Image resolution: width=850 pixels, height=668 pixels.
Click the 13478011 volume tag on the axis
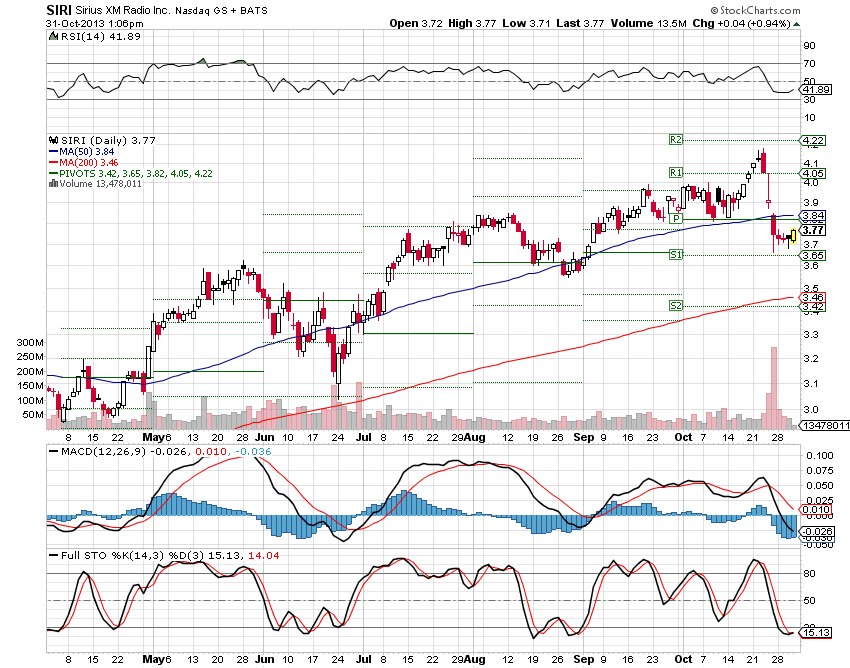(826, 425)
